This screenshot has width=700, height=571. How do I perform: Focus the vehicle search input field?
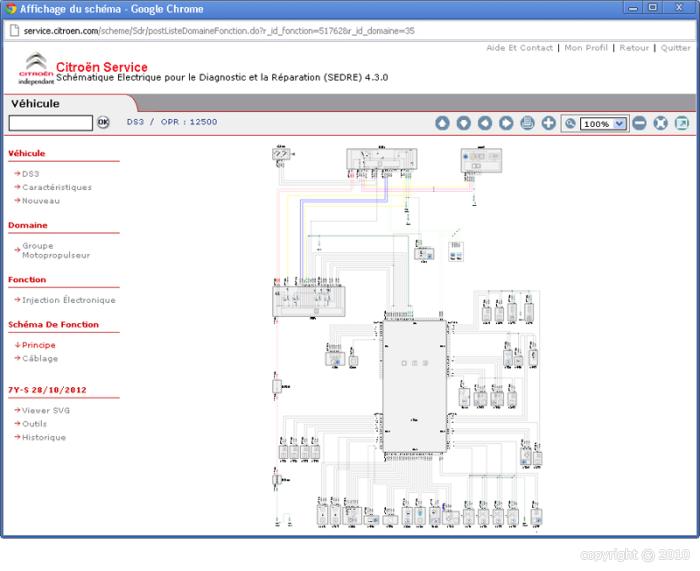(51, 123)
